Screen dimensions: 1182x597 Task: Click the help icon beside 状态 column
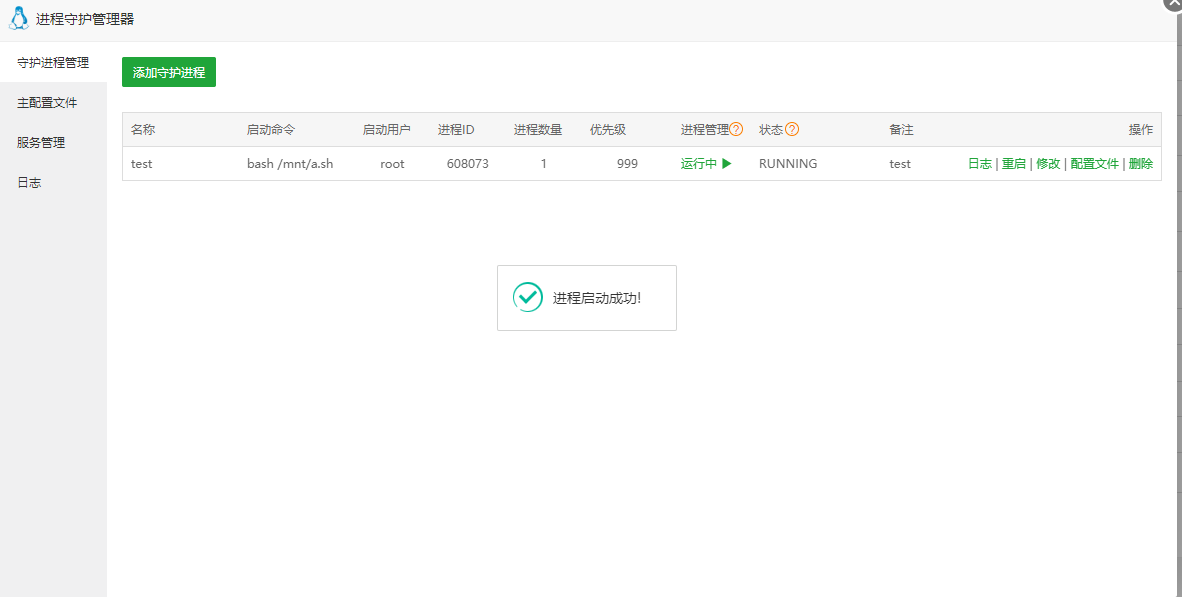click(x=793, y=128)
